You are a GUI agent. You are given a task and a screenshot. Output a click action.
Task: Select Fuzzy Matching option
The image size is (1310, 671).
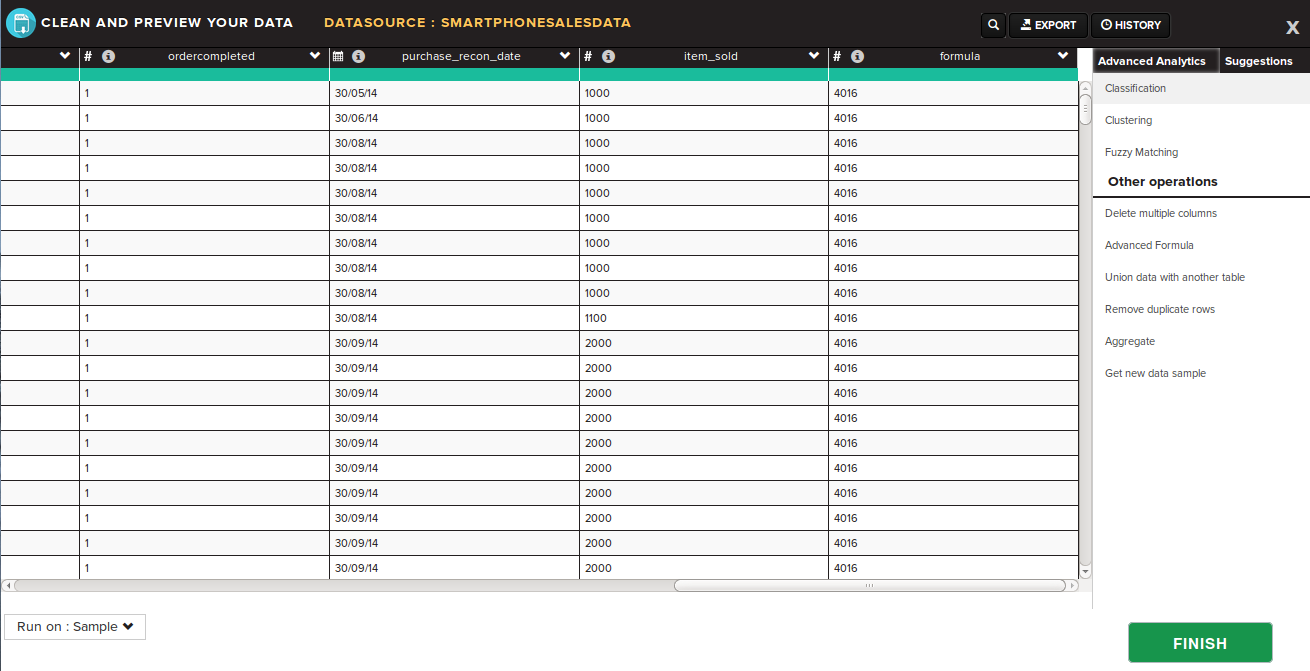click(x=1141, y=152)
